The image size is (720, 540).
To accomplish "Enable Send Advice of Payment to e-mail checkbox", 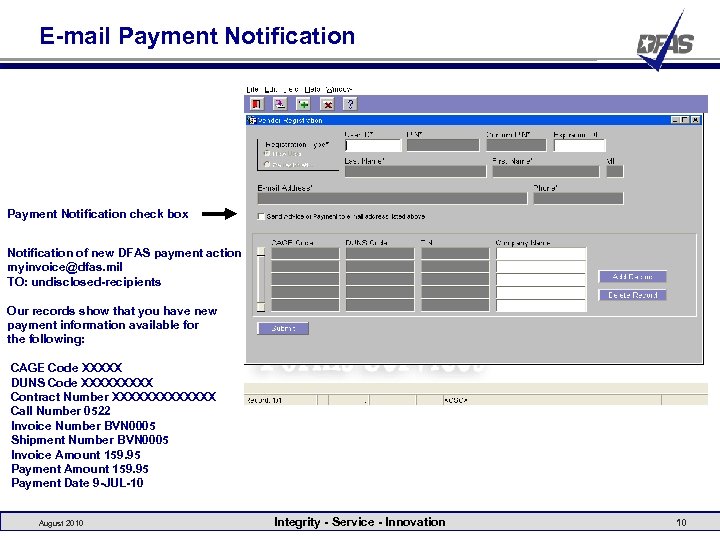I will point(261,216).
